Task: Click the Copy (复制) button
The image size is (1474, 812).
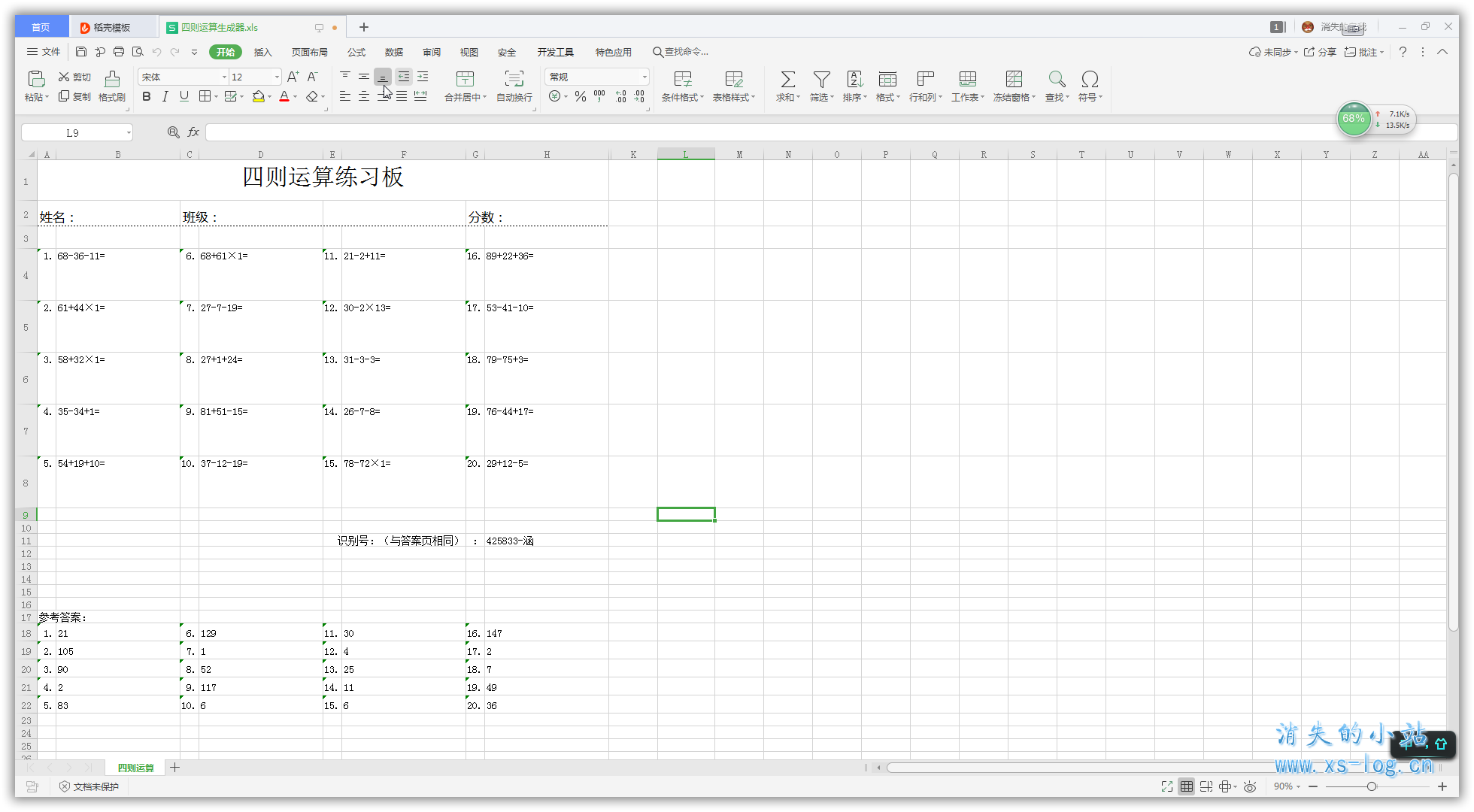Action: click(x=74, y=96)
